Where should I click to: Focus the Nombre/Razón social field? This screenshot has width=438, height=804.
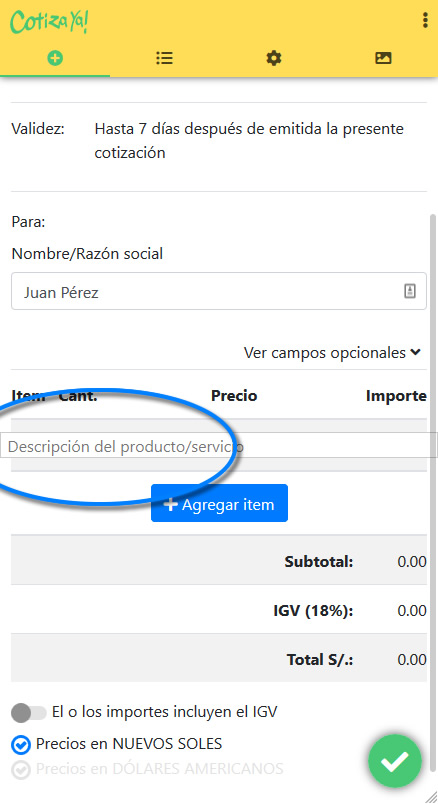click(218, 291)
